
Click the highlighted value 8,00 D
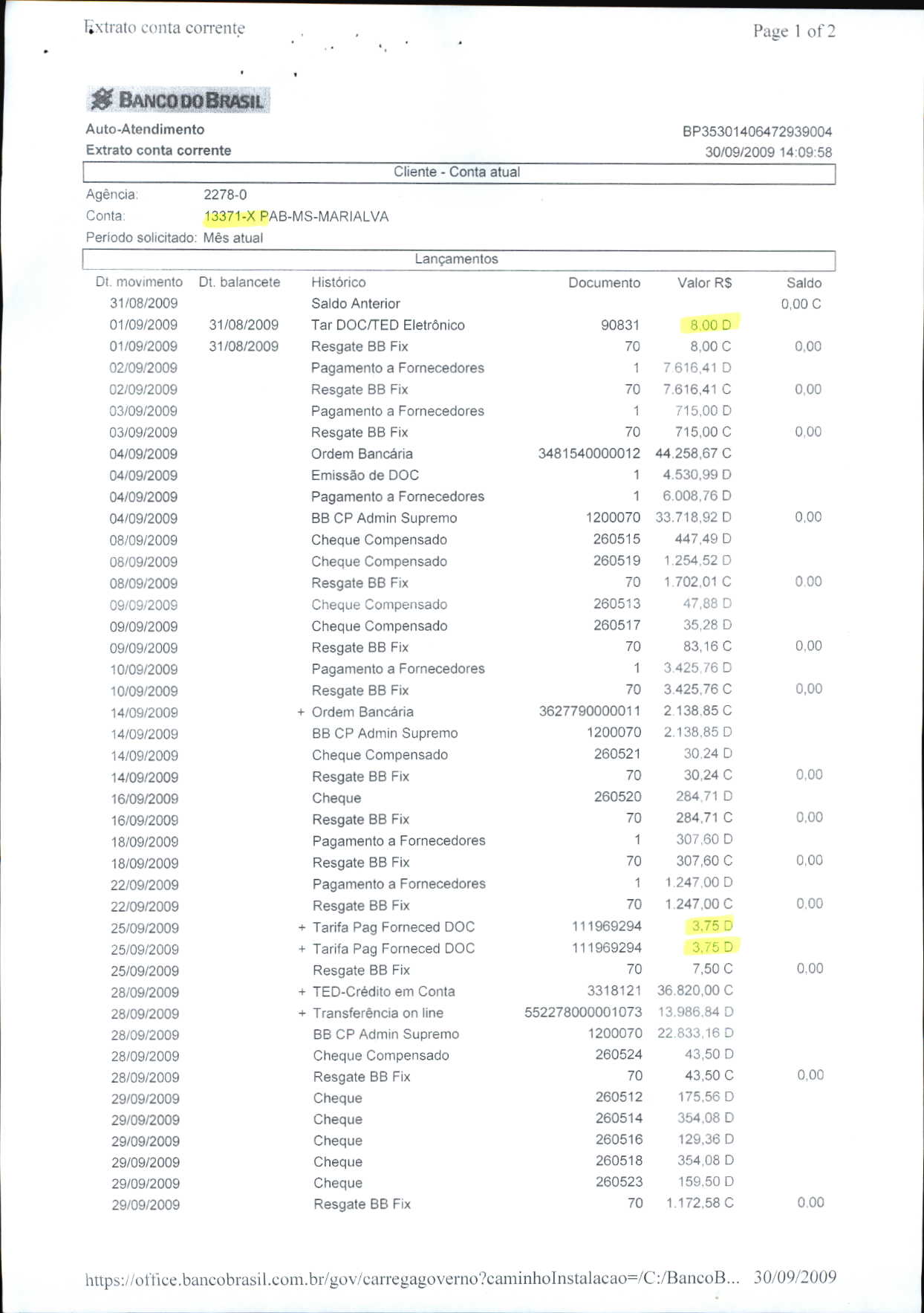click(x=710, y=325)
